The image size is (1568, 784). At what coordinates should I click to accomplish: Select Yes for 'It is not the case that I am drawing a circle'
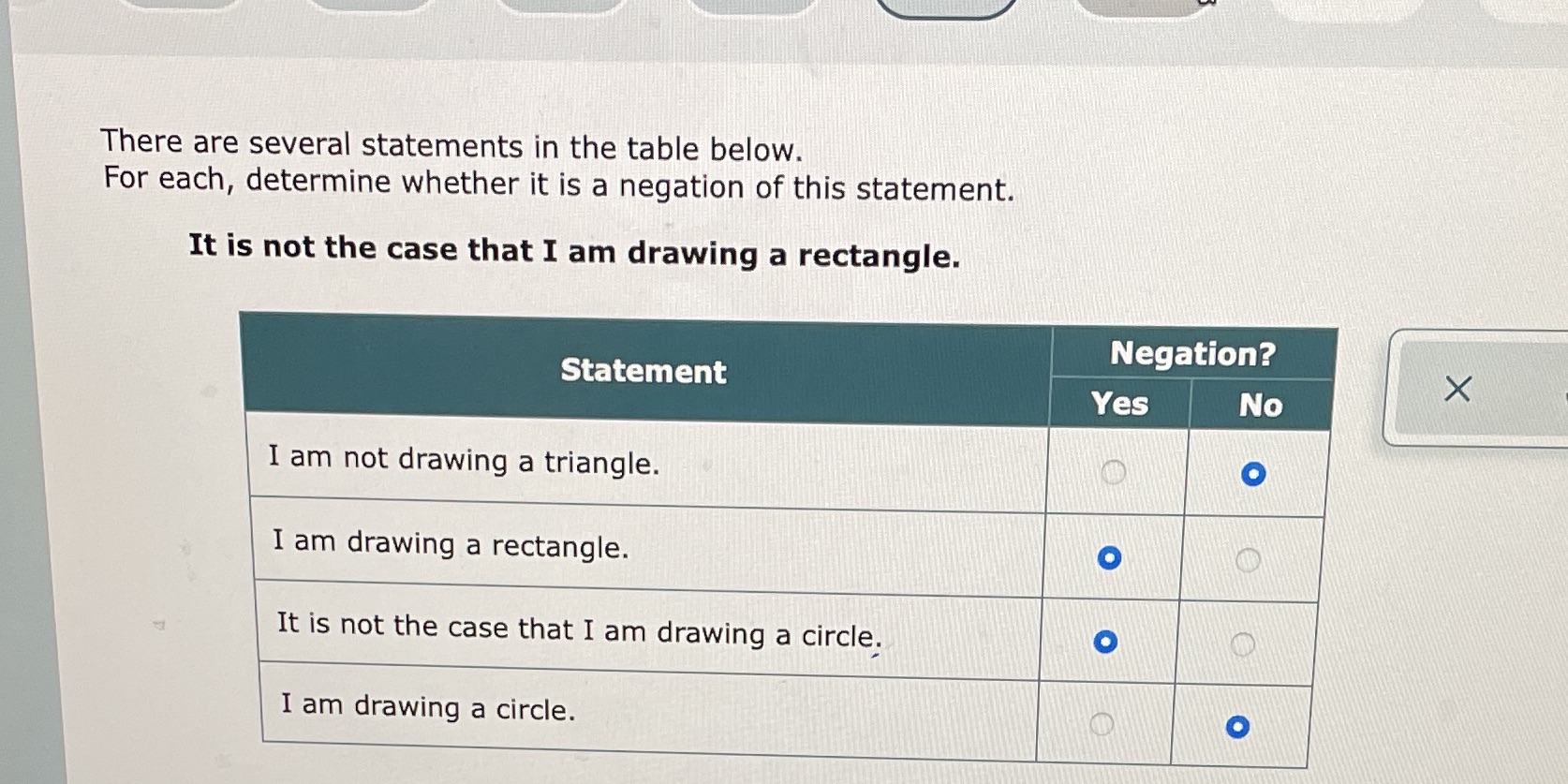tap(1103, 643)
